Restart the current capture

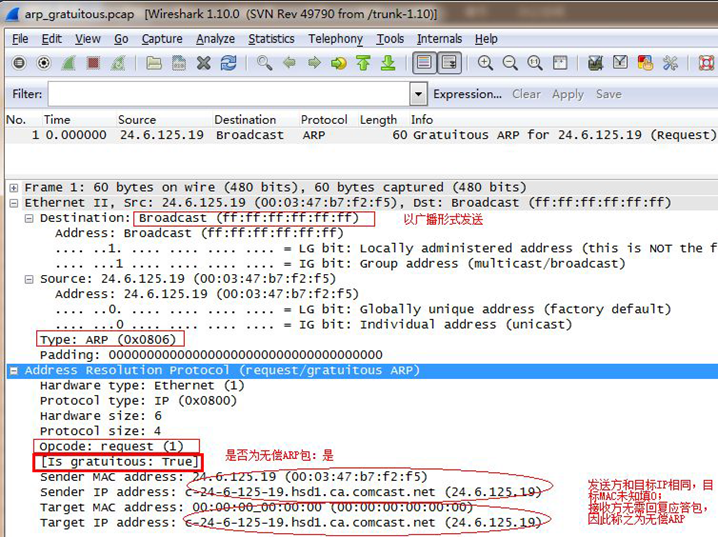point(118,63)
